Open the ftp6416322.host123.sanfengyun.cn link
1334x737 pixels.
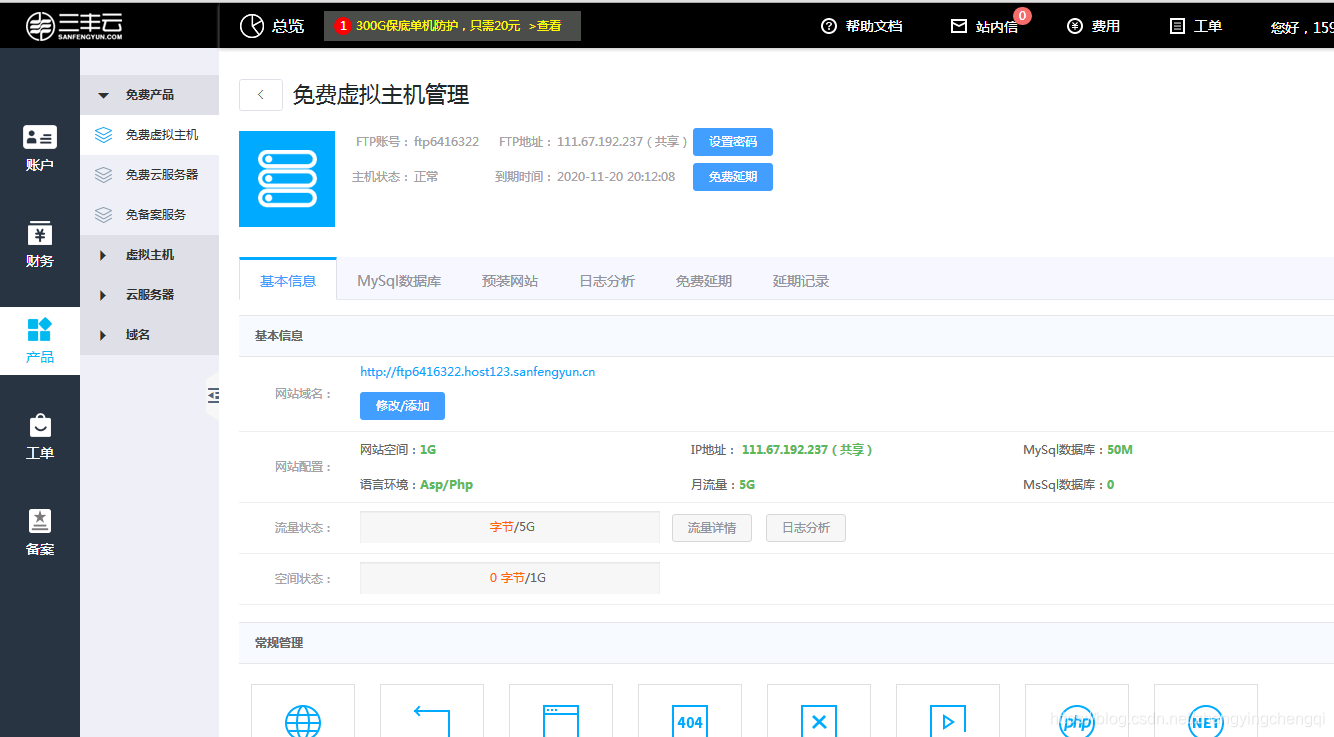pyautogui.click(x=478, y=372)
